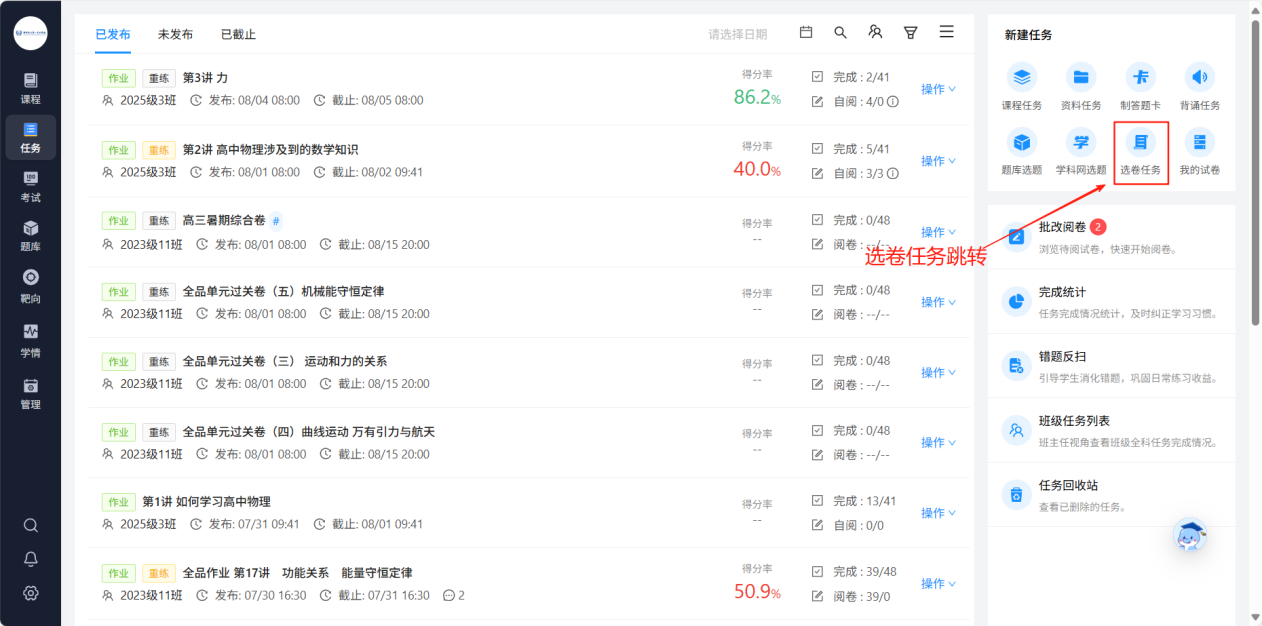Open 完成统计
The width and height of the screenshot is (1262, 626).
click(1111, 302)
